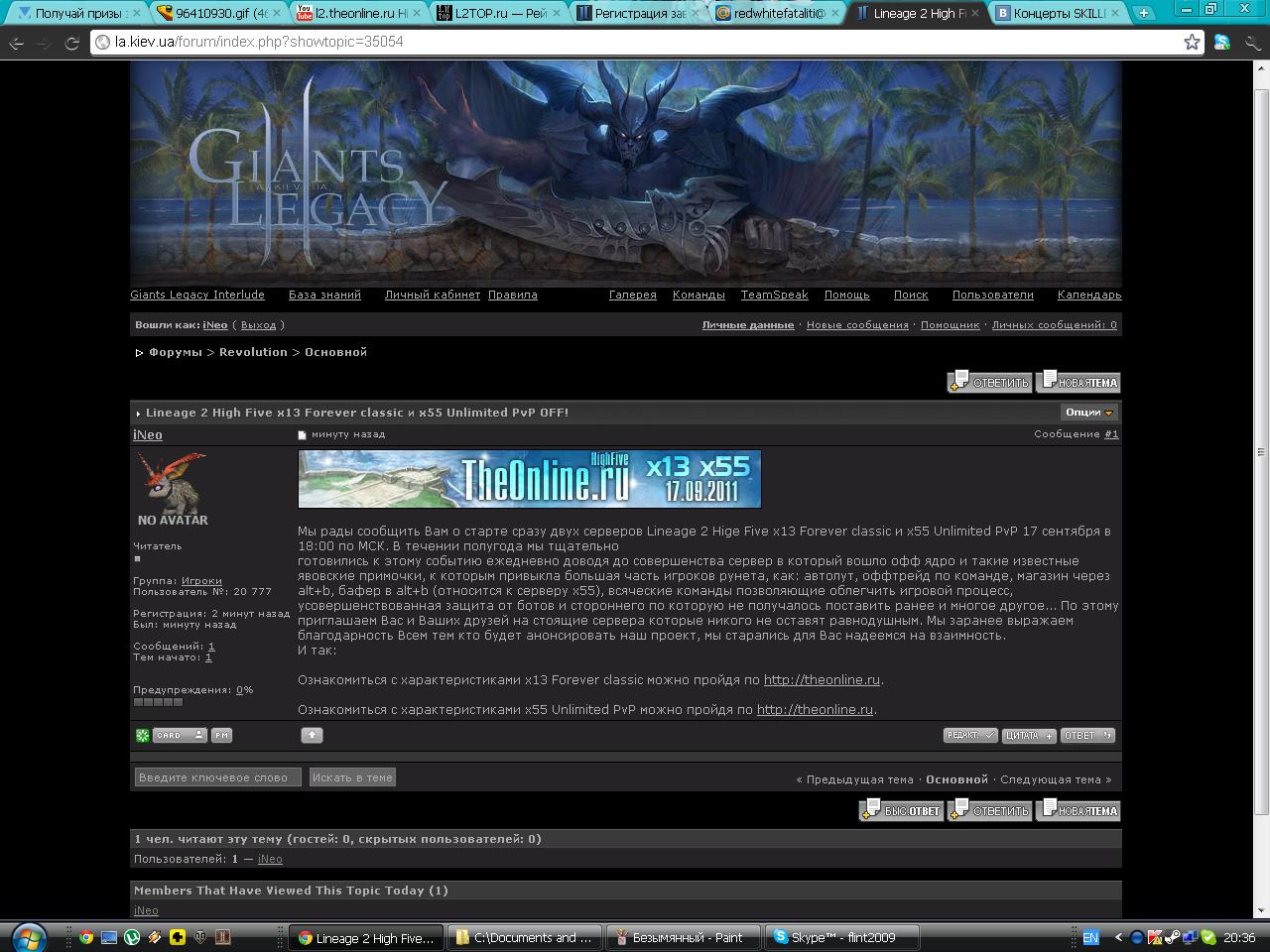Open the Kaspersky tray icon
This screenshot has height=952, width=1270.
coord(1154,937)
